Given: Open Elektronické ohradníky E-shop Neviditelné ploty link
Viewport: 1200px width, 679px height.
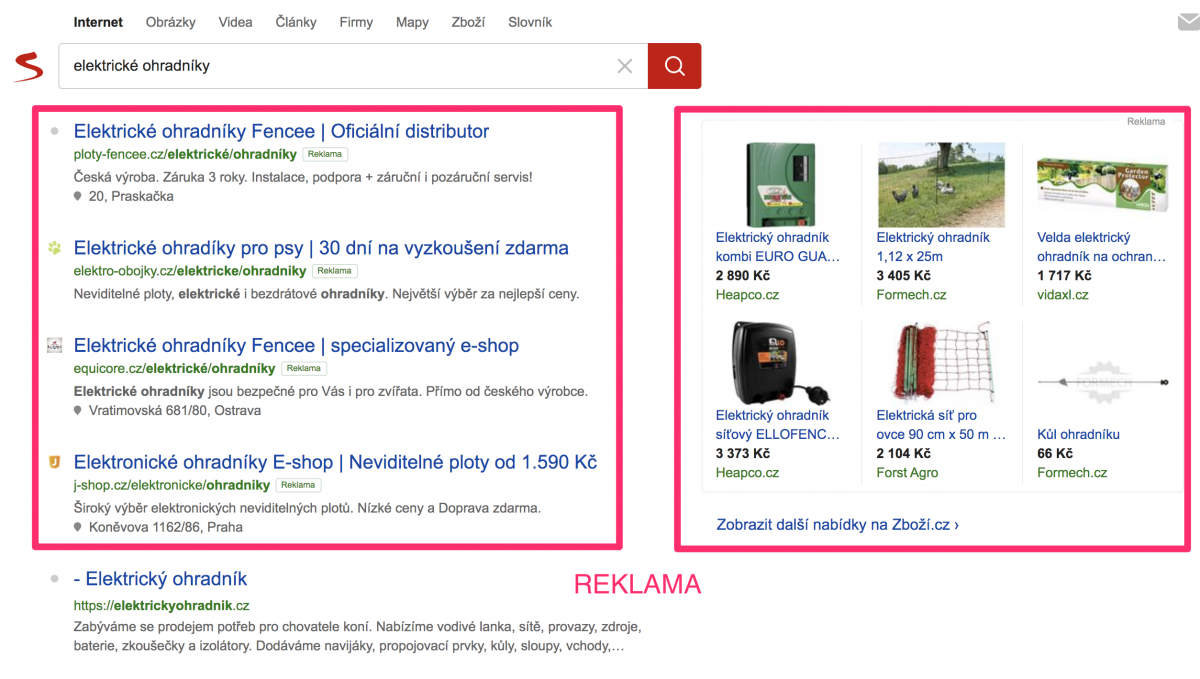Looking at the screenshot, I should pyautogui.click(x=335, y=462).
